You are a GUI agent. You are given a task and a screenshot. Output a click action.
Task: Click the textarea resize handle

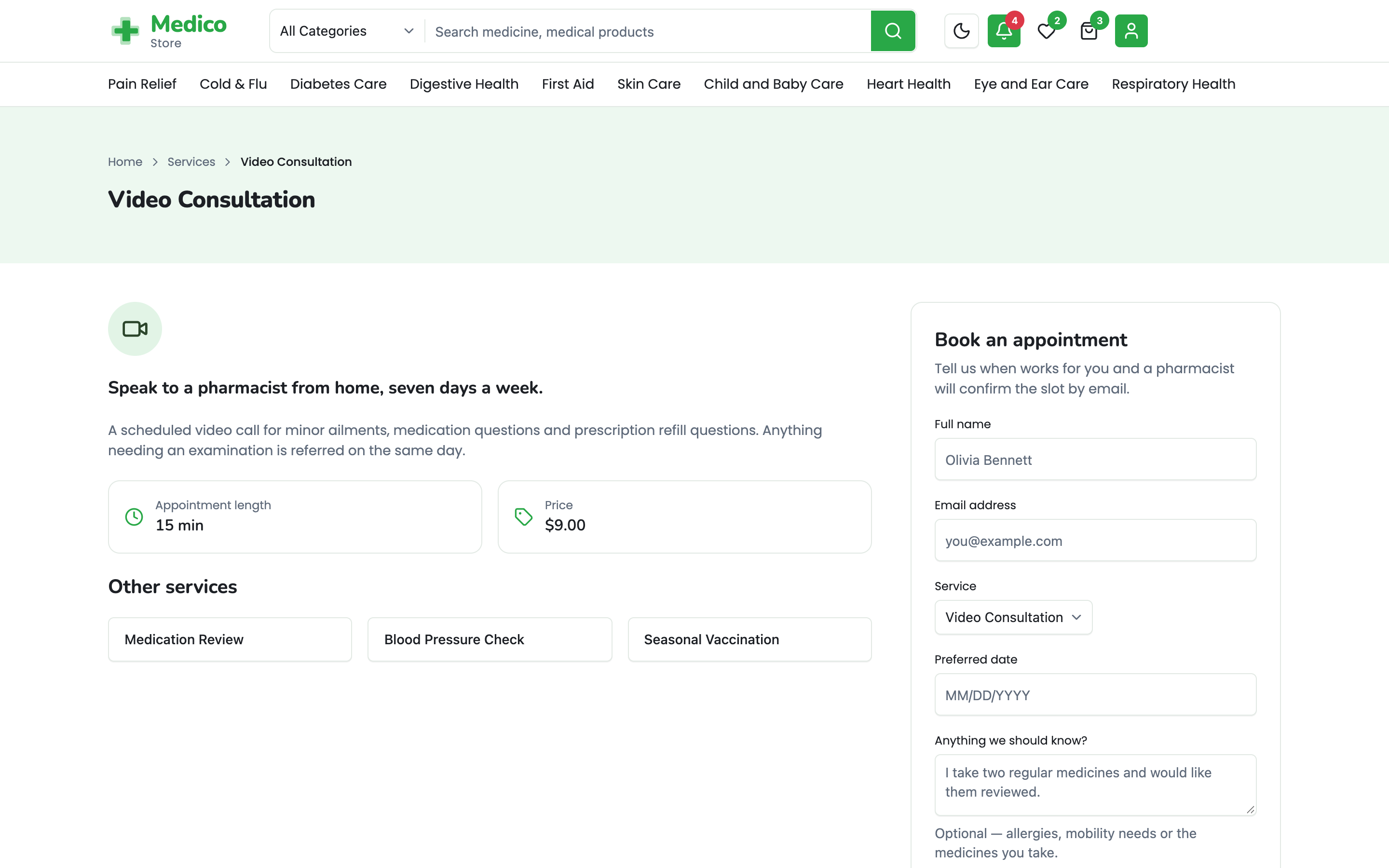(x=1250, y=810)
